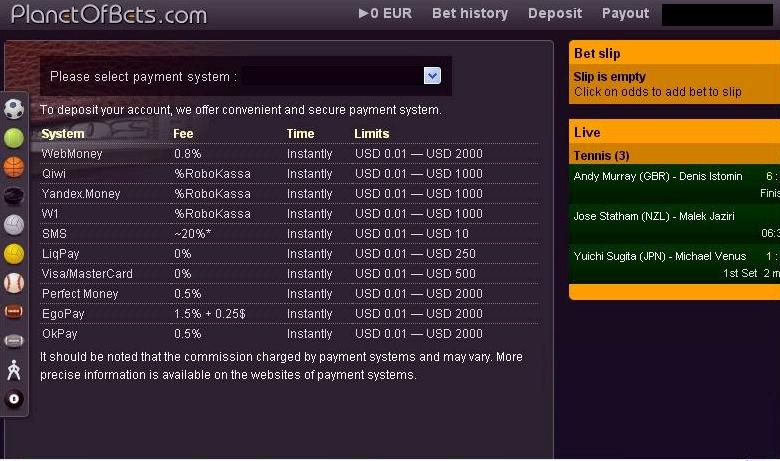Open the Bet history page

tap(470, 13)
